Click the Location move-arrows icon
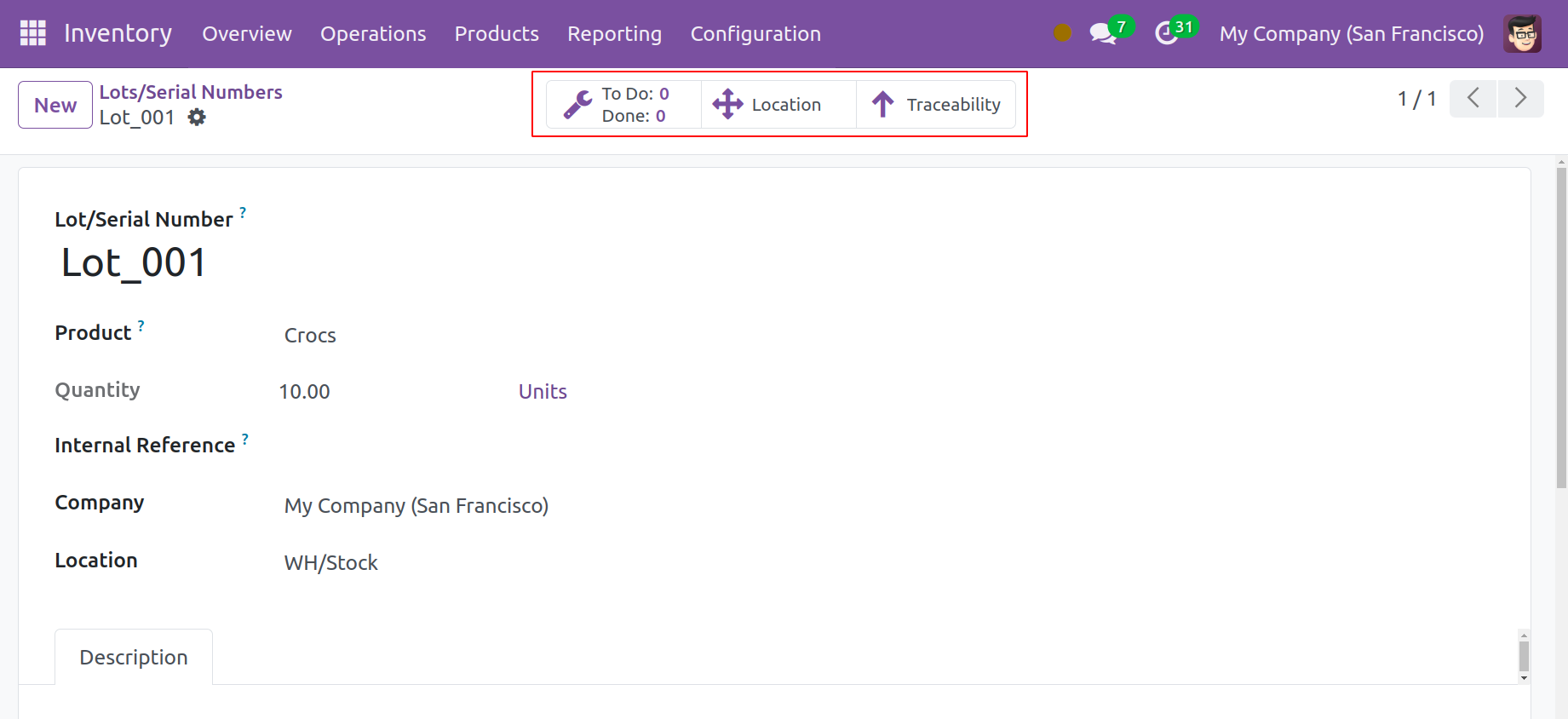Viewport: 1568px width, 719px height. pos(727,104)
